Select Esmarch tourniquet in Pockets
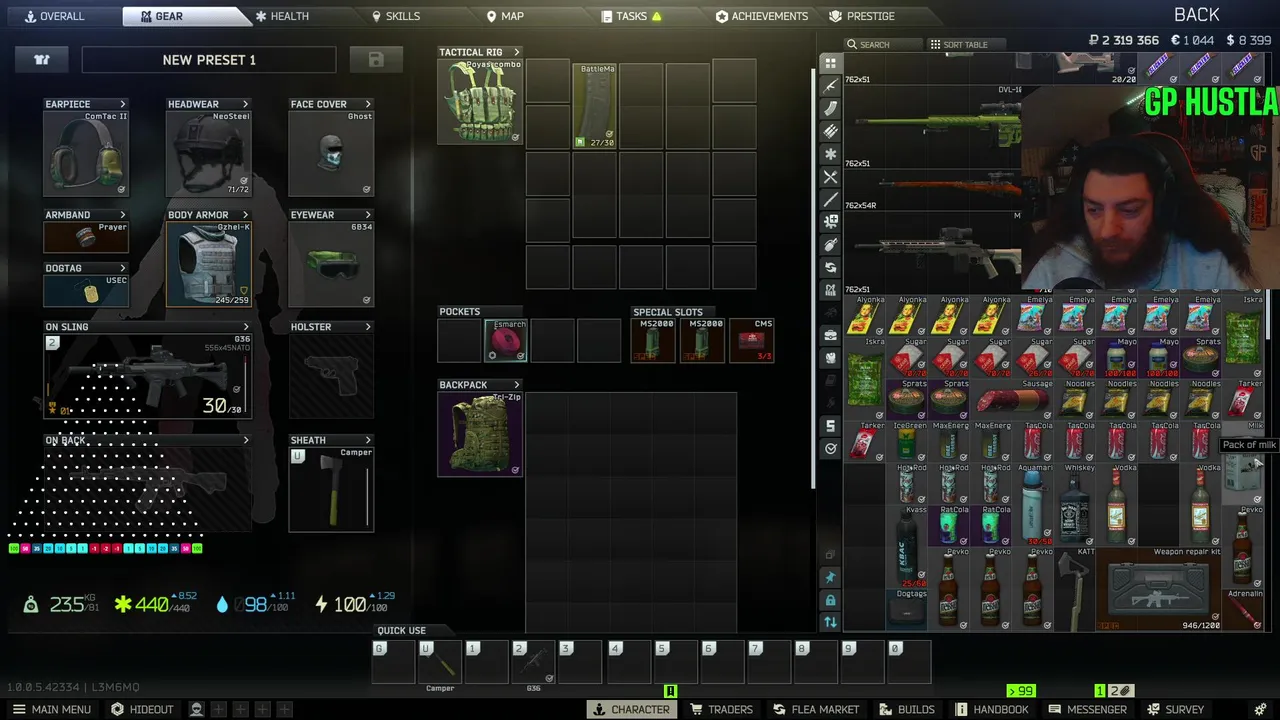This screenshot has width=1280, height=720. tap(506, 341)
